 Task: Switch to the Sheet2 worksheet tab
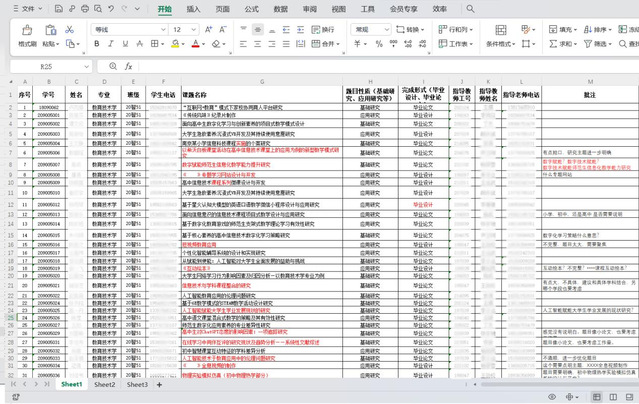point(104,384)
